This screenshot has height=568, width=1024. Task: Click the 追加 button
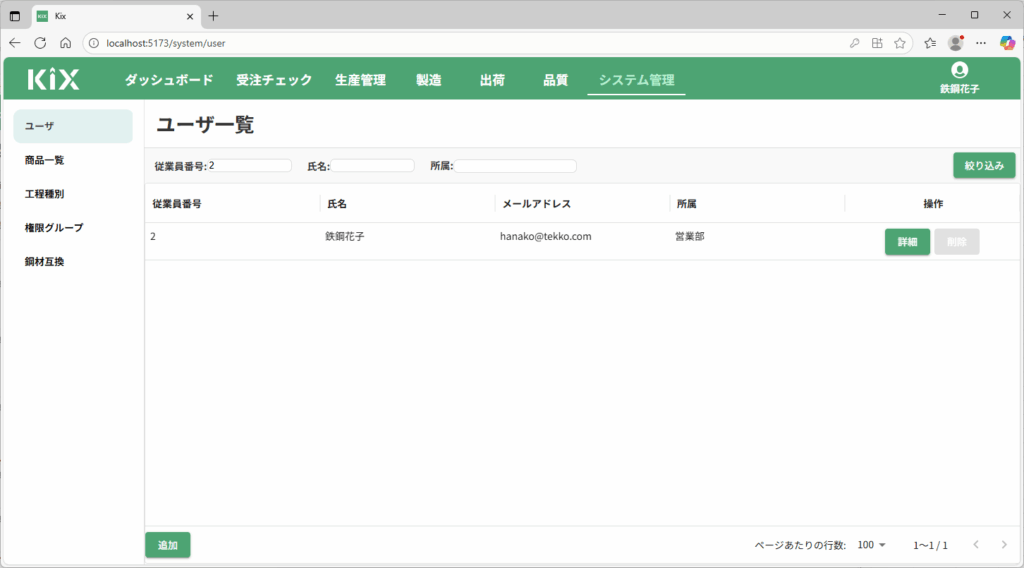pos(167,545)
